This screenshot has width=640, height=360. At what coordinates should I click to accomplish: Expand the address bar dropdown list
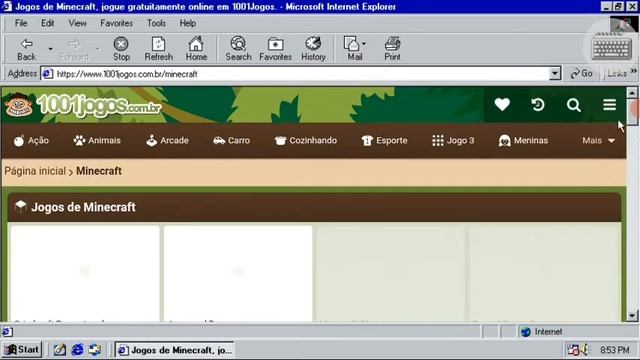point(555,74)
